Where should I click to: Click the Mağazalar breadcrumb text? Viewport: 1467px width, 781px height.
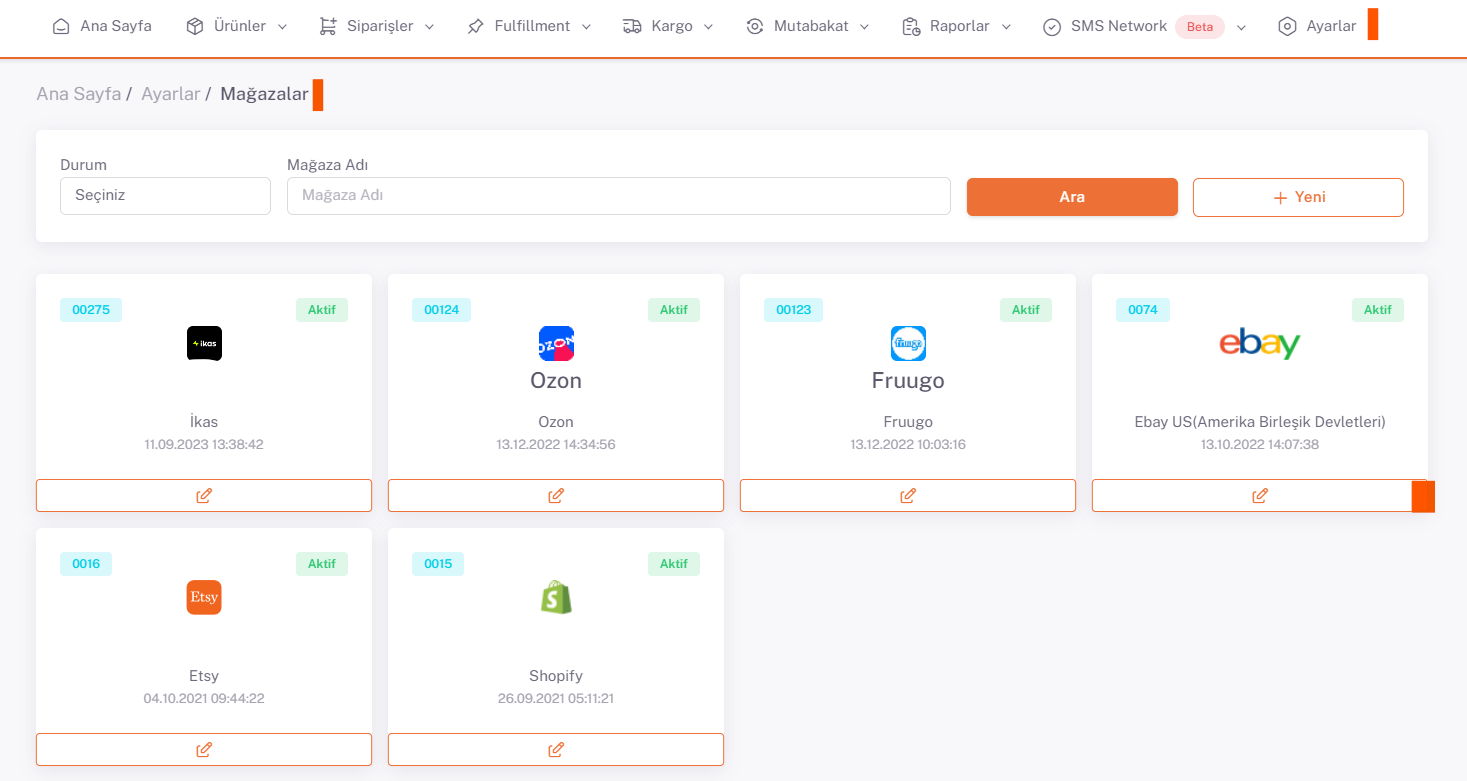coord(264,94)
